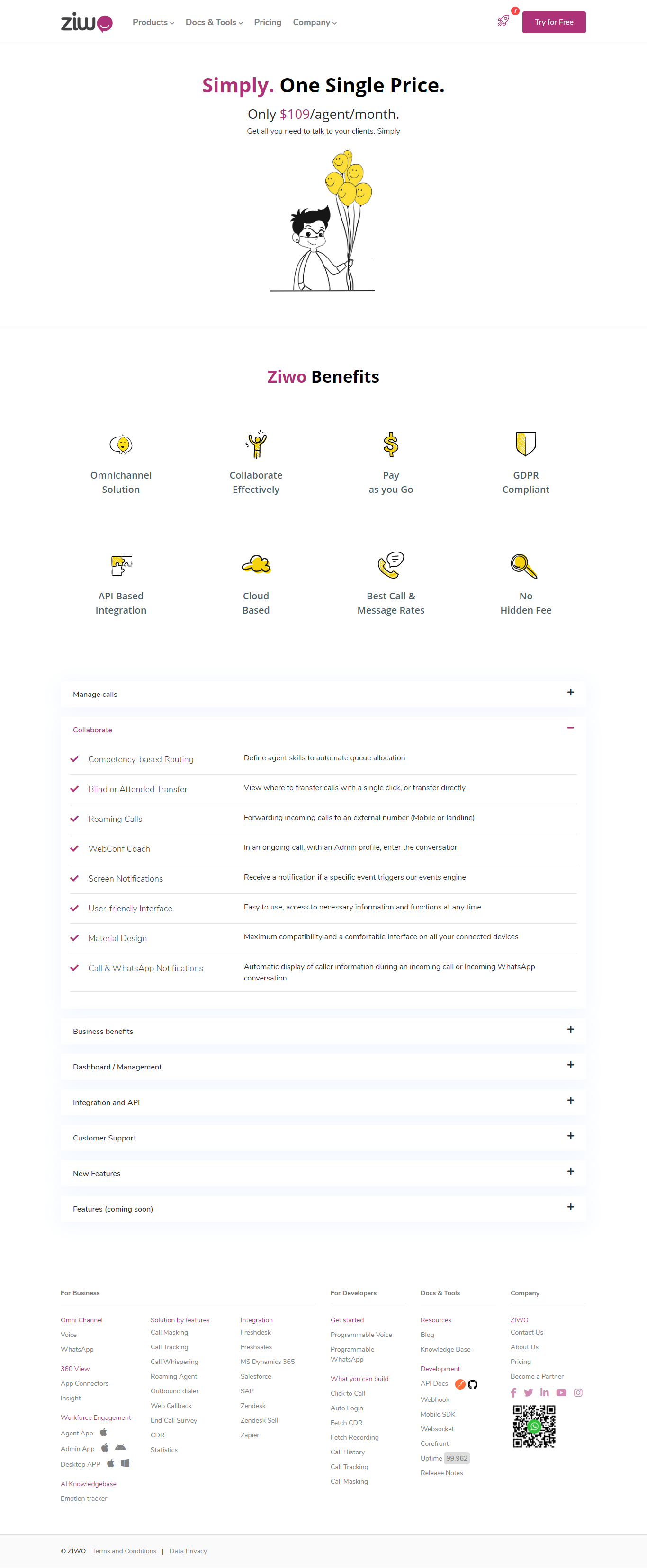Open the Postman icon next to API Docs
This screenshot has height=1568, width=647.
pos(460,1384)
